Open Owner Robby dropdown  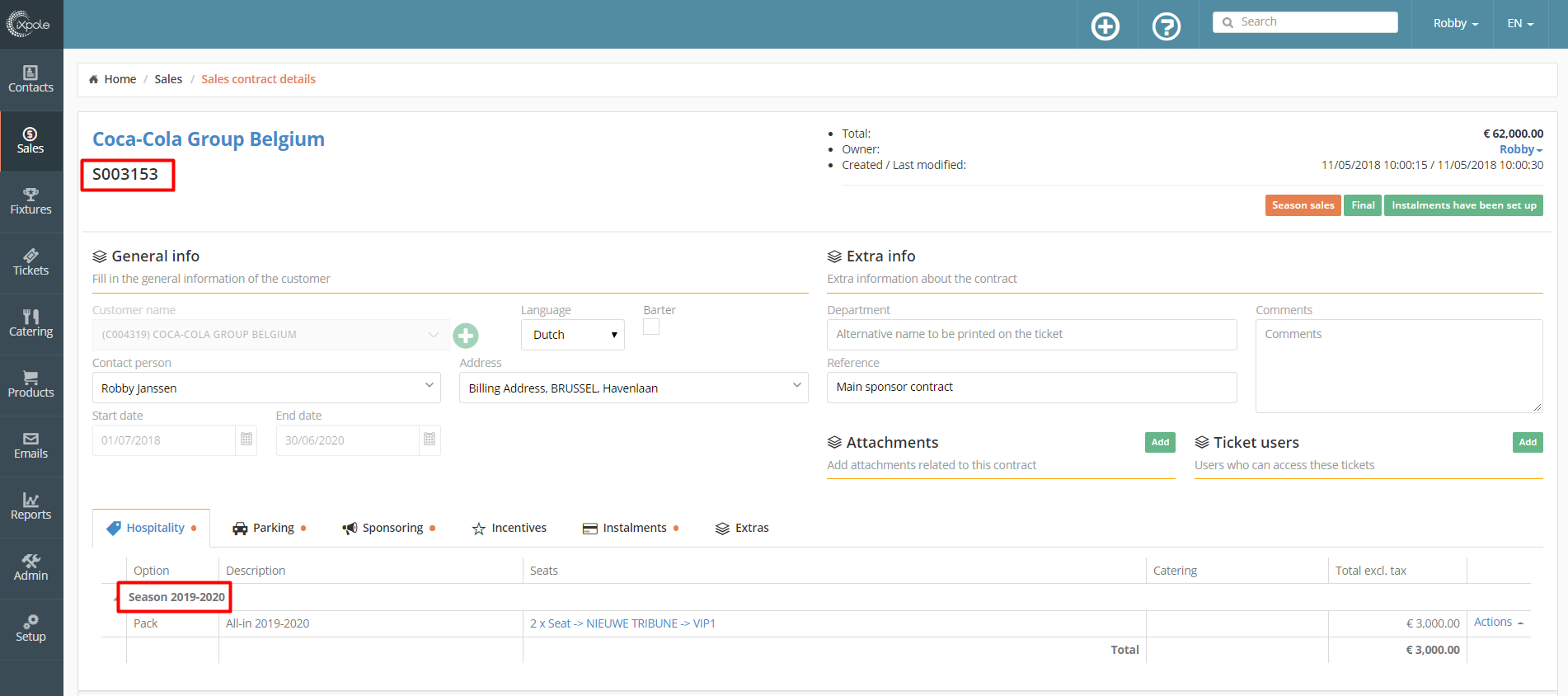[1521, 149]
